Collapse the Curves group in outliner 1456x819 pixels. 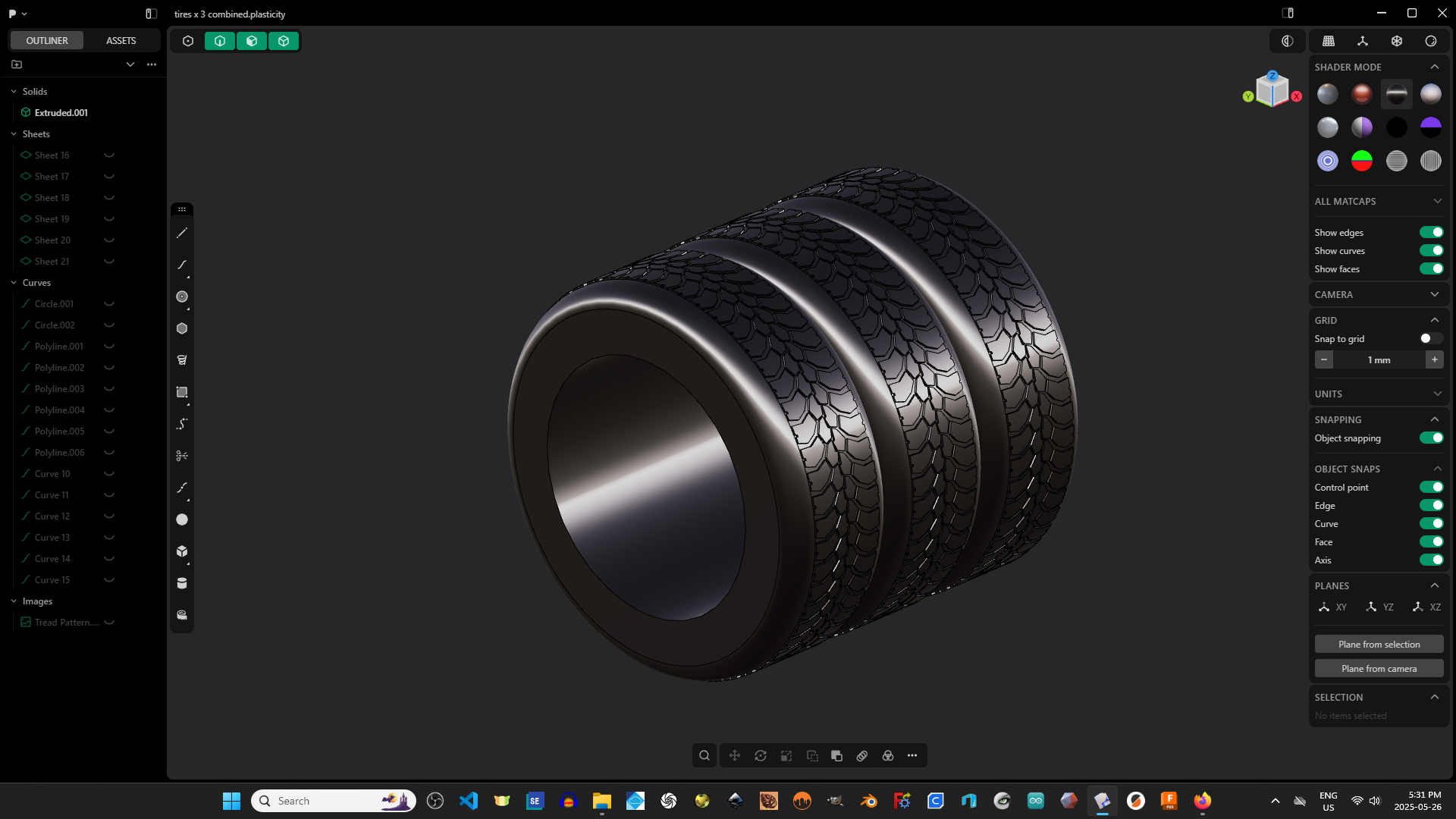(x=14, y=282)
